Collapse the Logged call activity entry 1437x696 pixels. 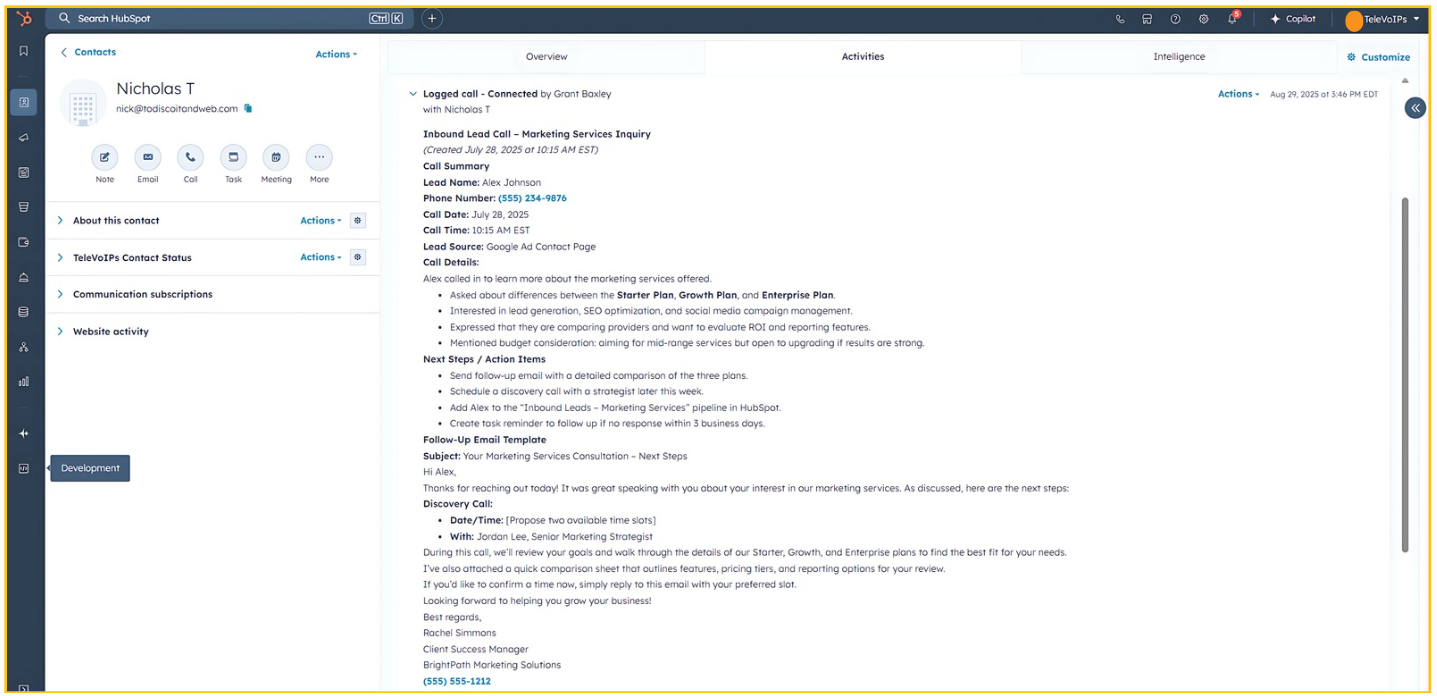pyautogui.click(x=412, y=93)
